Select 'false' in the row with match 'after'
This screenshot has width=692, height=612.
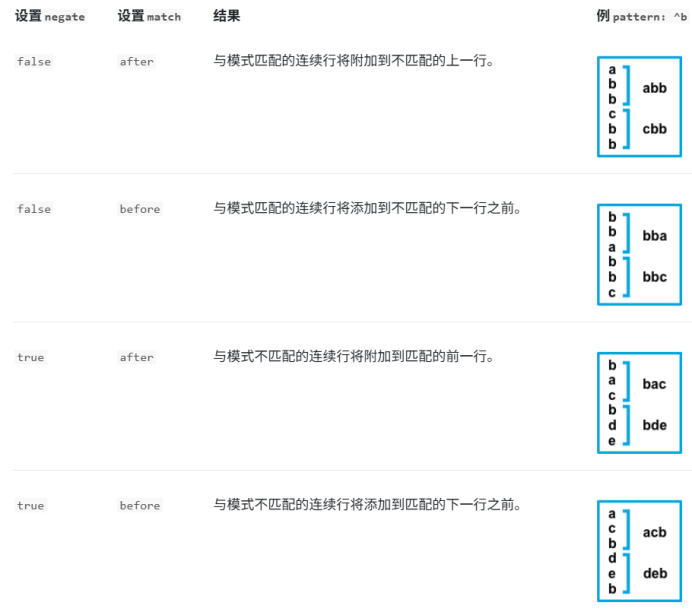point(34,61)
